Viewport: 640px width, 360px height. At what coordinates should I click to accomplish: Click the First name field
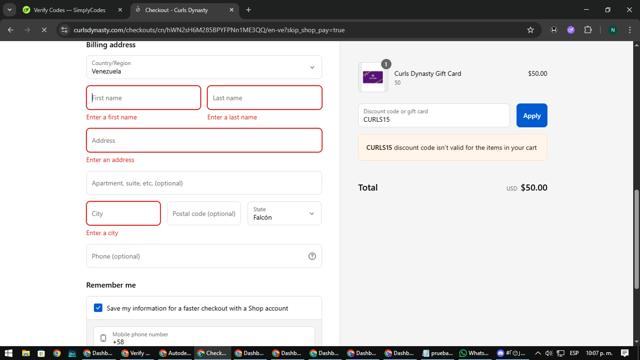tap(143, 98)
